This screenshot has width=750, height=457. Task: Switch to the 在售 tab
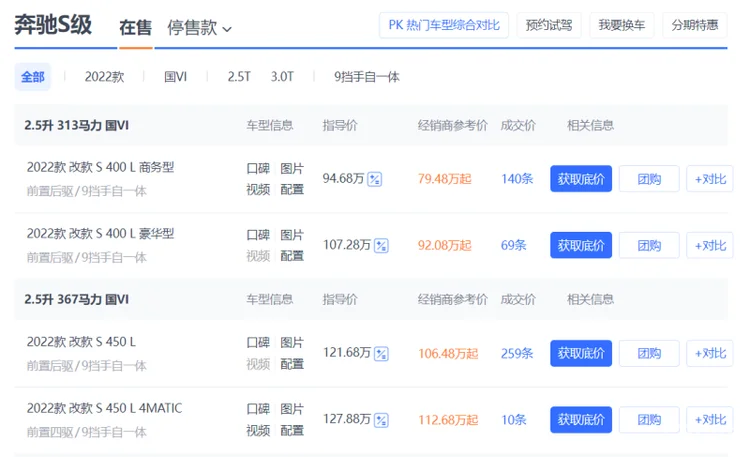[x=135, y=28]
